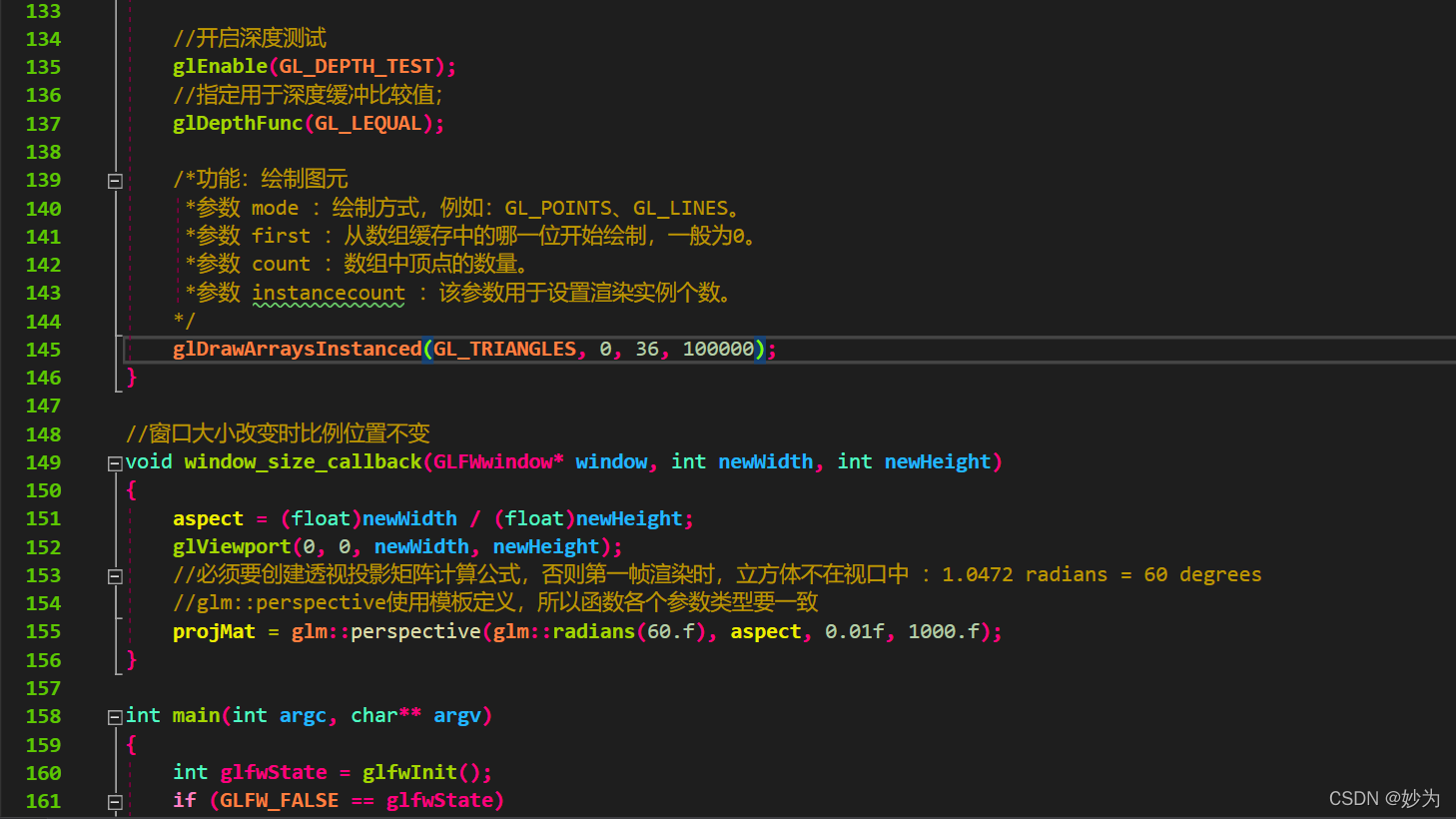This screenshot has width=1456, height=819.
Task: Click line number 145 in the gutter
Action: 43,350
